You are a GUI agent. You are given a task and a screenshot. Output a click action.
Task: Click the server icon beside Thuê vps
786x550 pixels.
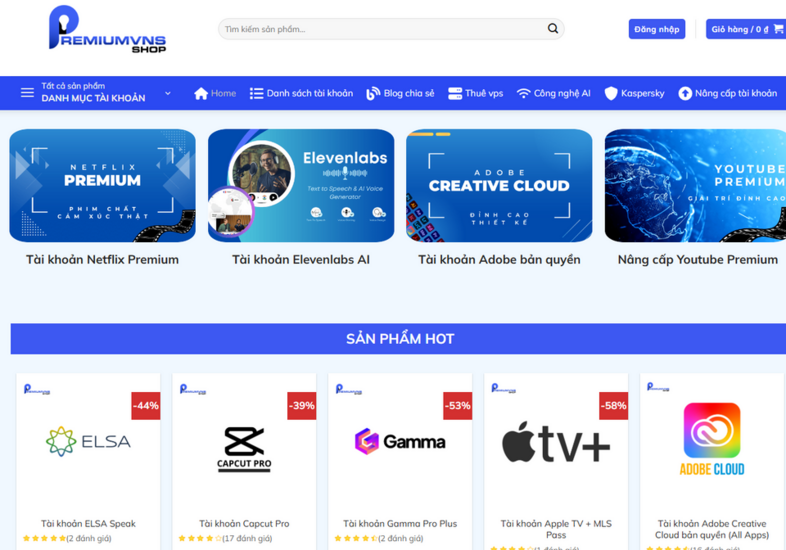click(x=455, y=93)
